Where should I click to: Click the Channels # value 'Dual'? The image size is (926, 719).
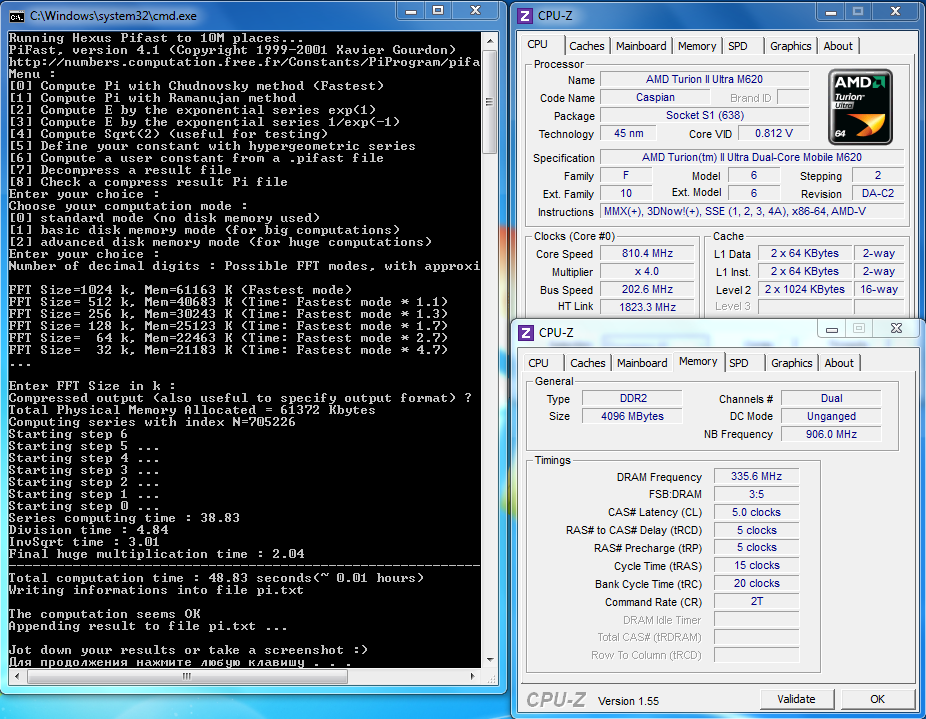(x=832, y=398)
